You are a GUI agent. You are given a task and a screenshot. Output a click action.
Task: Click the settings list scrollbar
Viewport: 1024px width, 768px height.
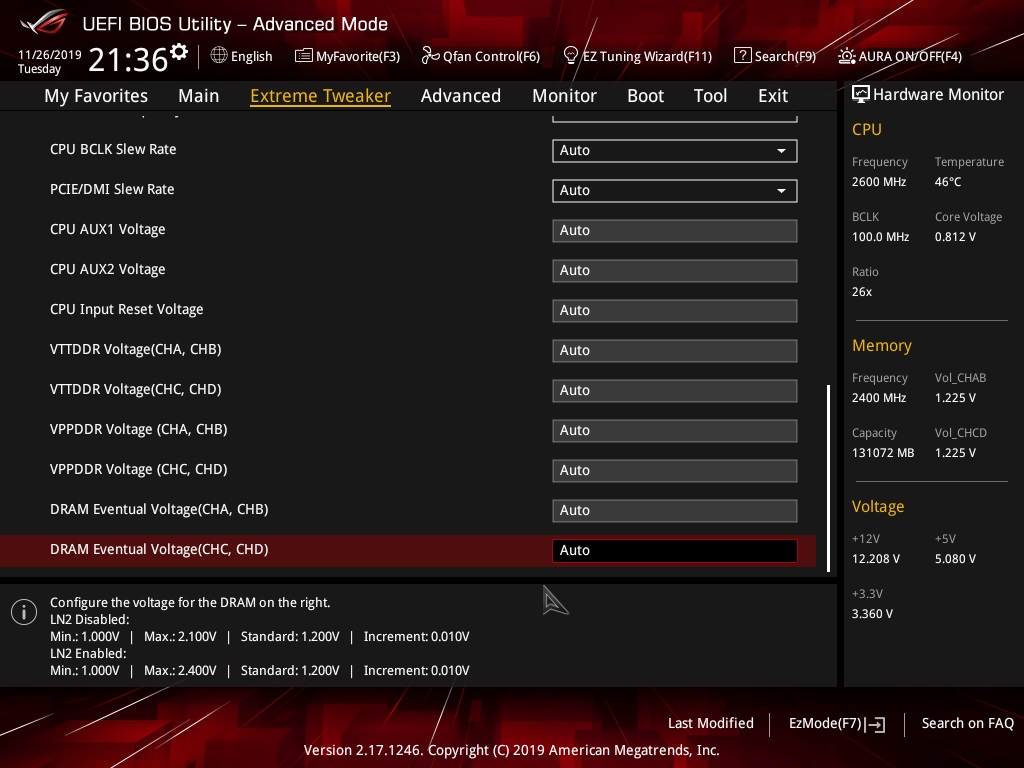pyautogui.click(x=828, y=479)
